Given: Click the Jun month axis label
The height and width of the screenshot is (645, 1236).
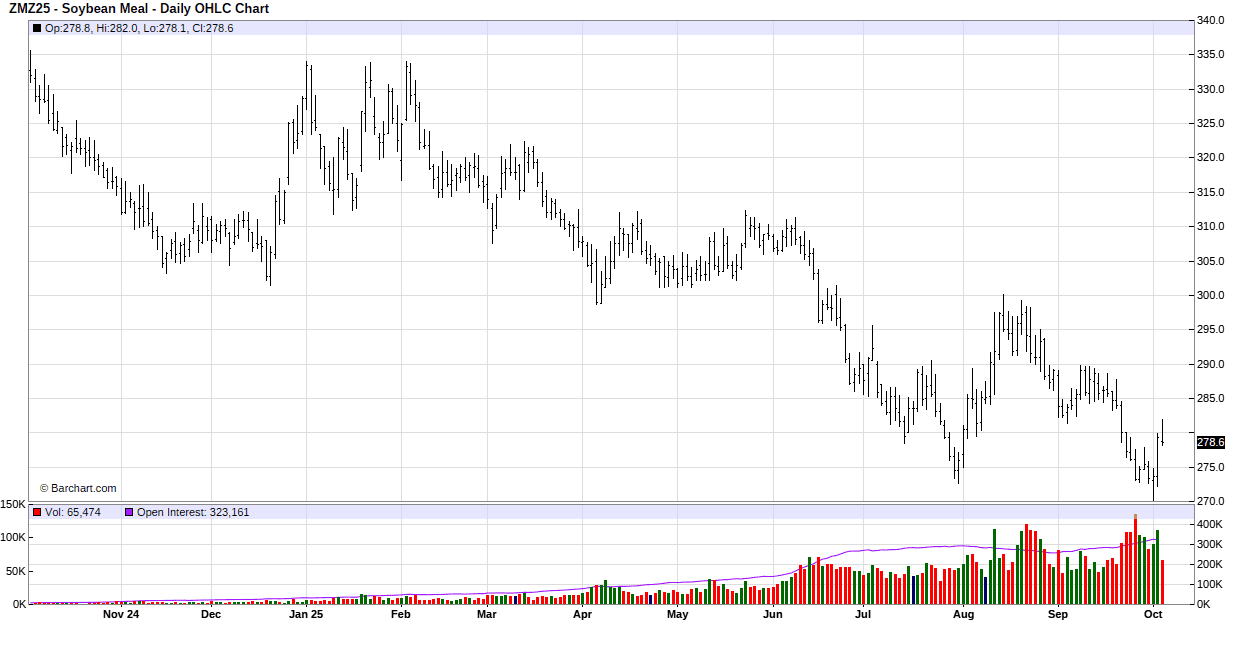Looking at the screenshot, I should point(772,615).
